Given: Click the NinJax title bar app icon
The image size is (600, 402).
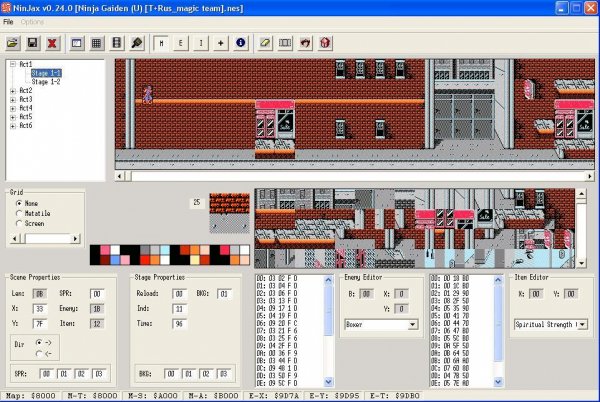Looking at the screenshot, I should (x=6, y=8).
